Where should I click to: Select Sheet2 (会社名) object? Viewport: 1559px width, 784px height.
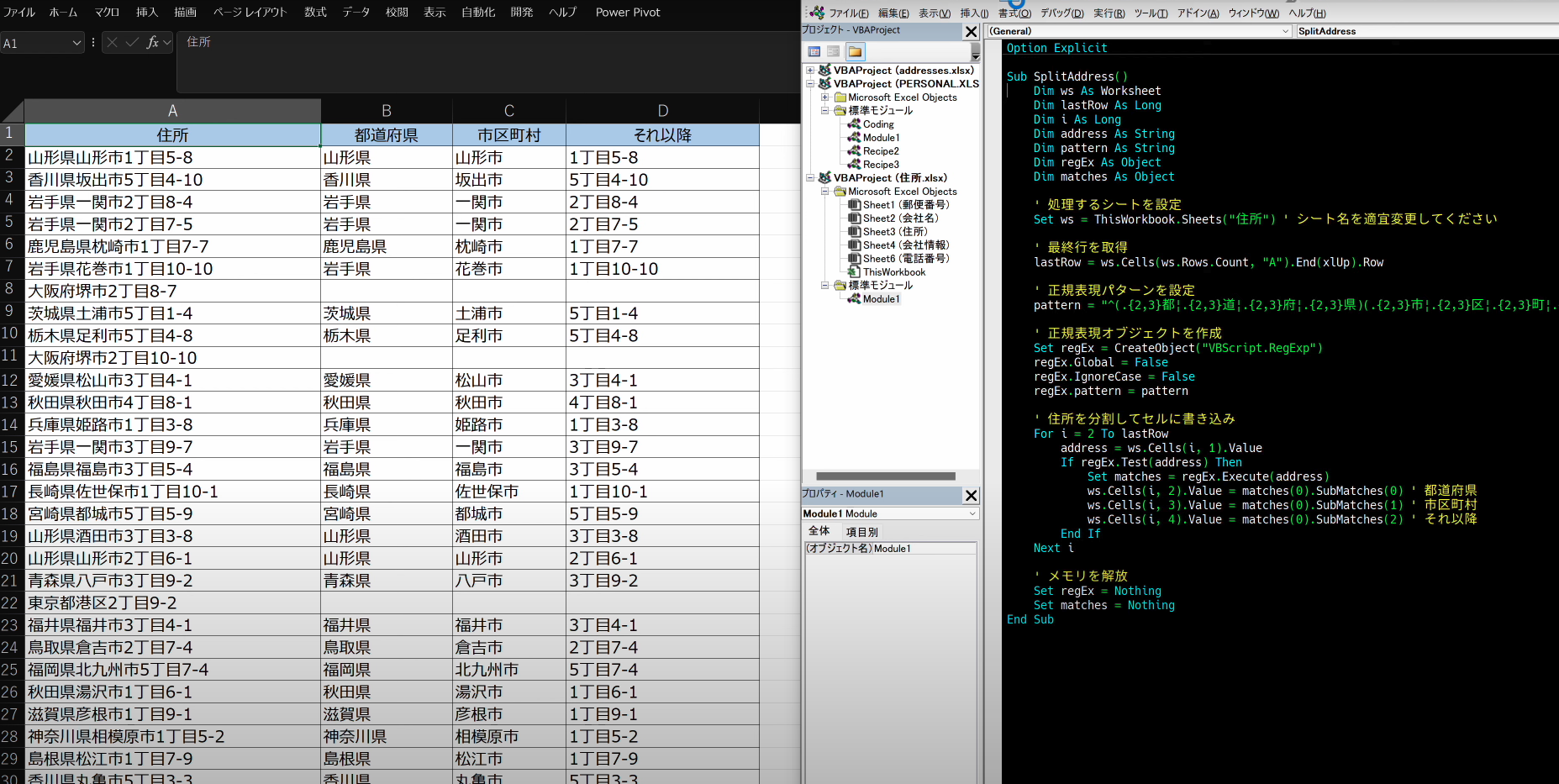coord(901,218)
